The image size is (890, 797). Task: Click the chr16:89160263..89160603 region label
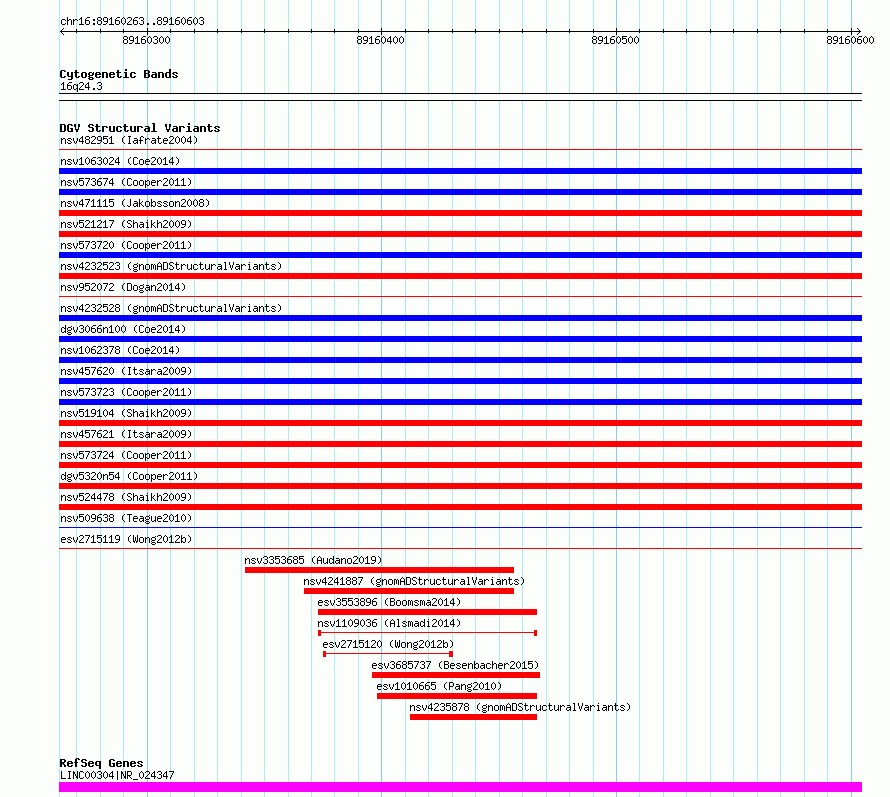132,22
